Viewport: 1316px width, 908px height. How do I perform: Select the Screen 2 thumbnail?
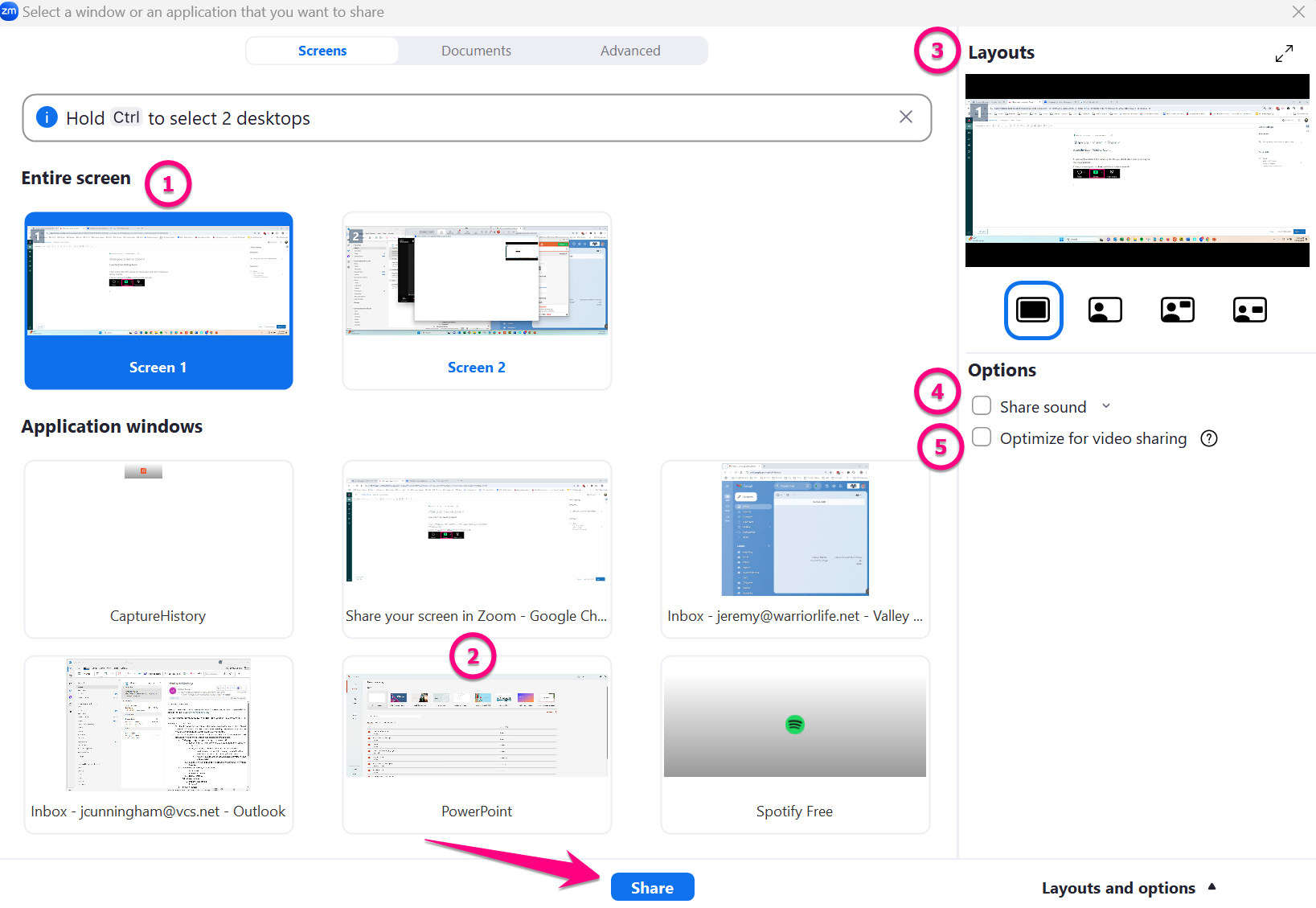477,301
